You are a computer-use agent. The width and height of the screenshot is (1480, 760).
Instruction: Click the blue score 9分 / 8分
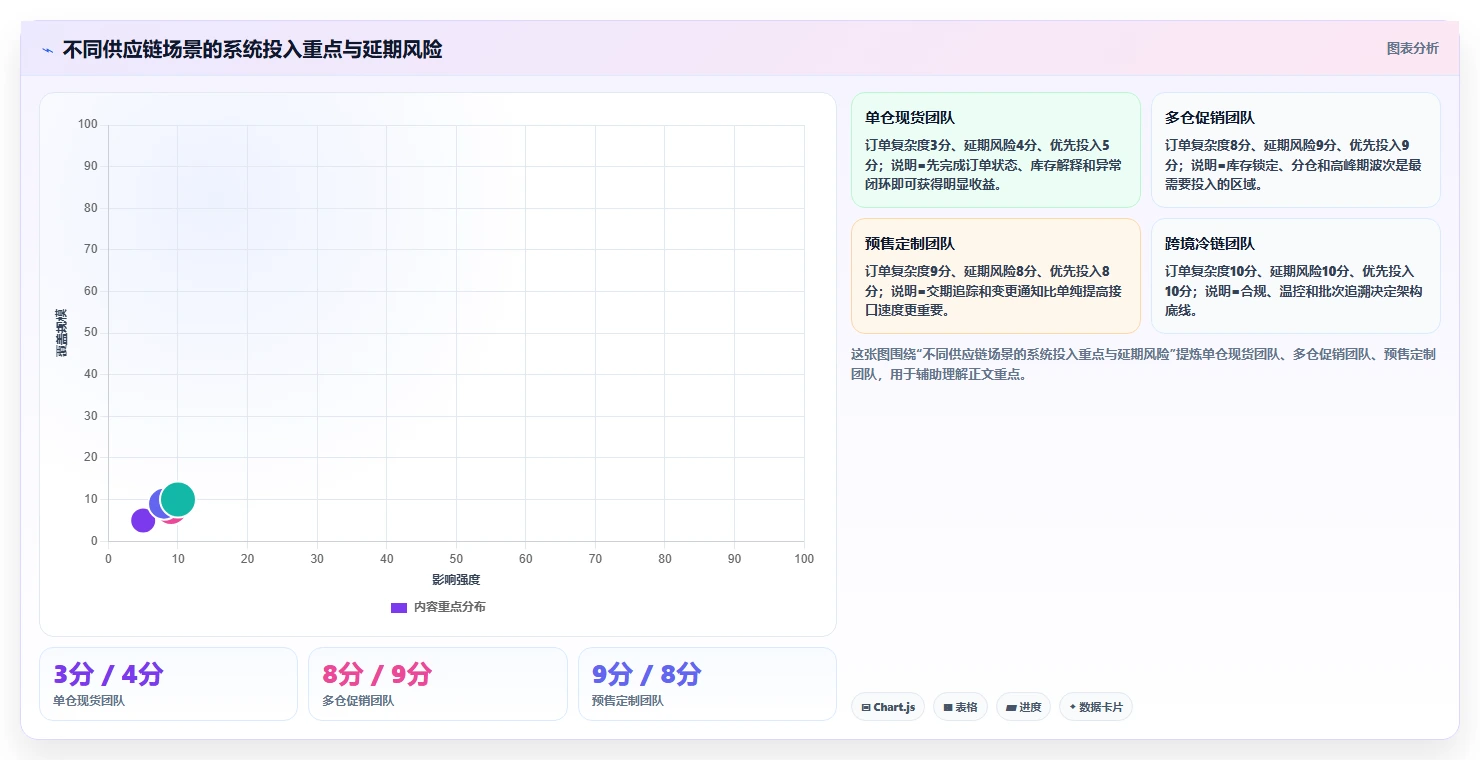pyautogui.click(x=647, y=674)
